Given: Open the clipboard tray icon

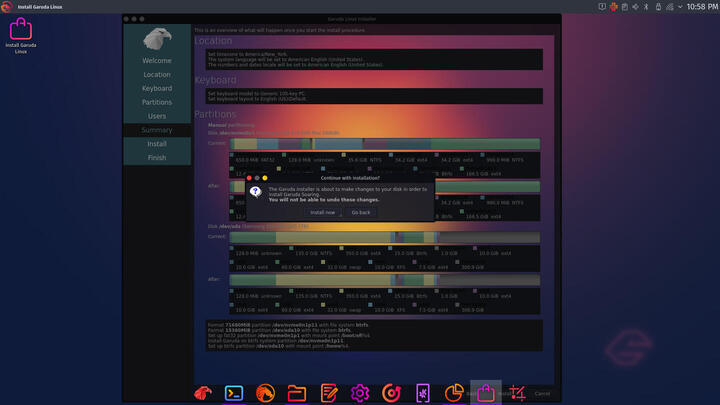Looking at the screenshot, I should pos(624,6).
